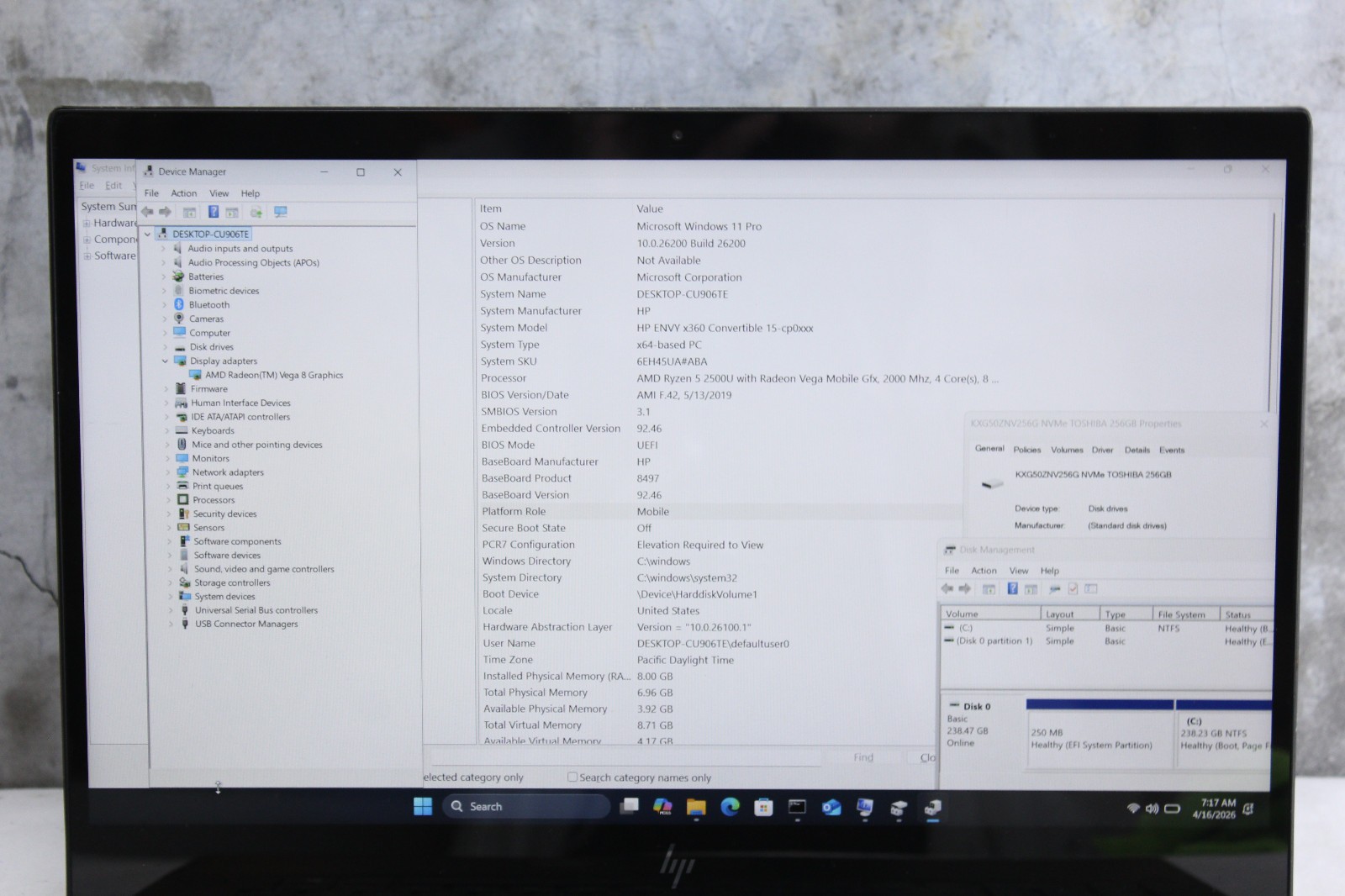Viewport: 1345px width, 896px height.
Task: Select System Model row HP ENVY x360
Action: [x=647, y=328]
